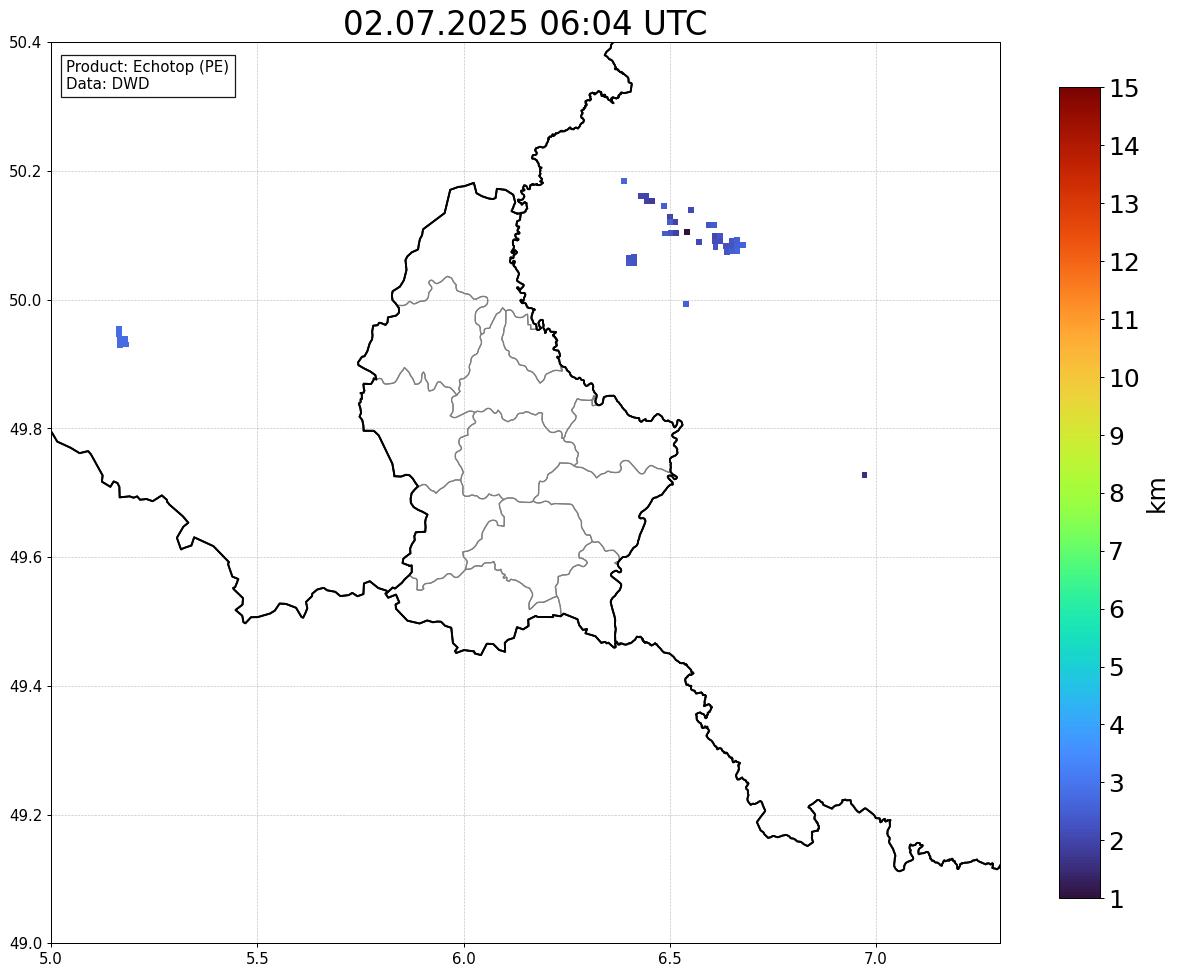Click the blue section of the colorbar

coord(1080,766)
